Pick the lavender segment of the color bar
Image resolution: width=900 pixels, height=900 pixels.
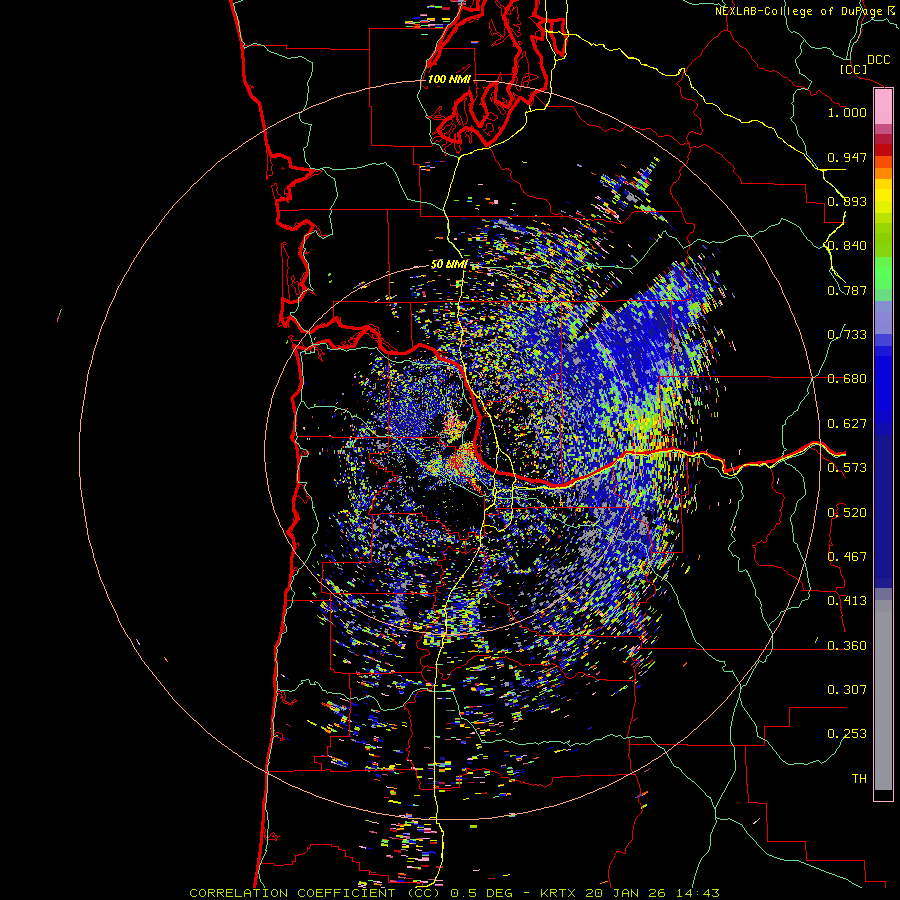click(x=883, y=317)
